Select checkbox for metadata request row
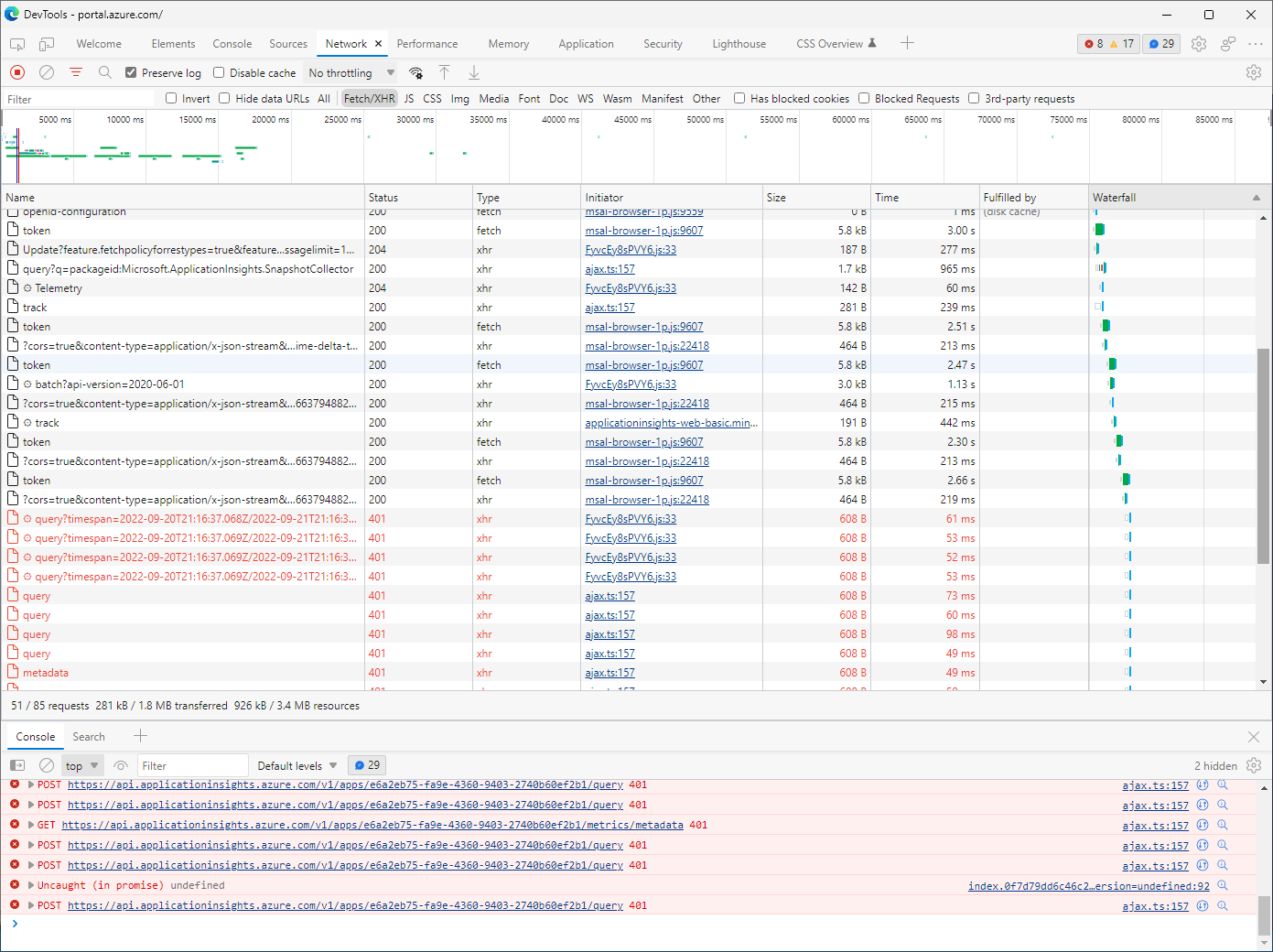 tap(13, 672)
